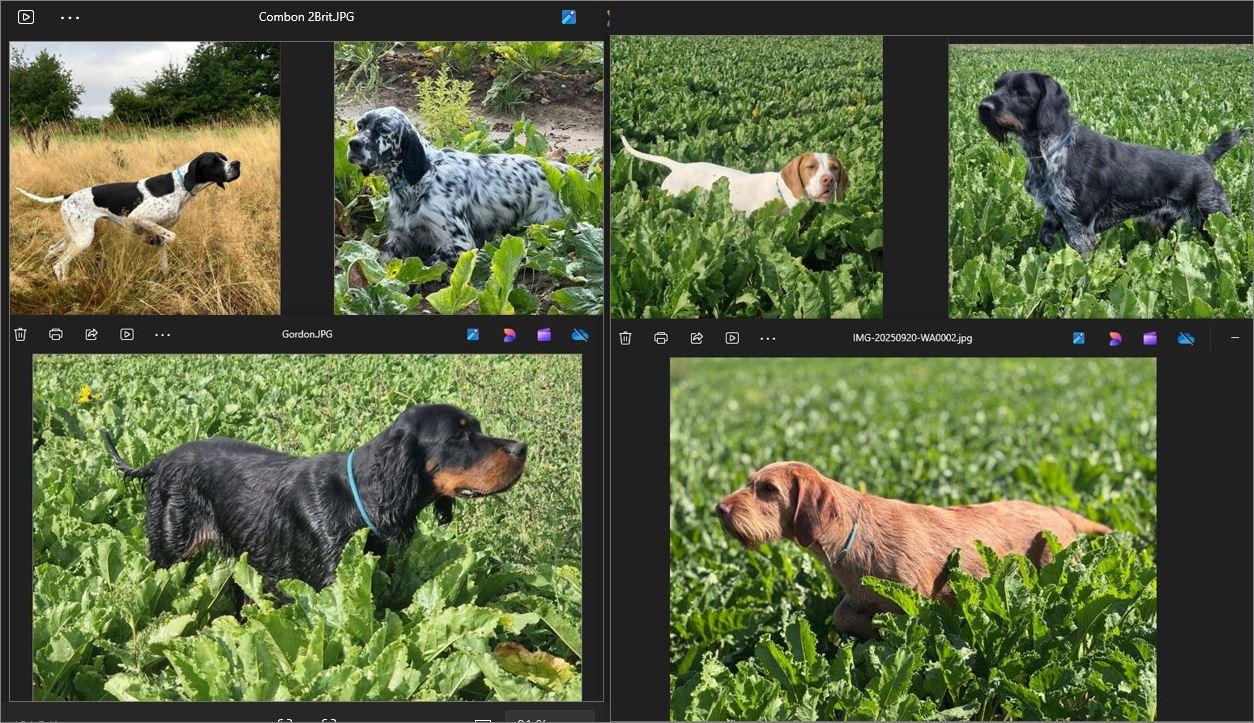Open Clipchamp from the Gordon.JPG toolbar

pyautogui.click(x=544, y=335)
